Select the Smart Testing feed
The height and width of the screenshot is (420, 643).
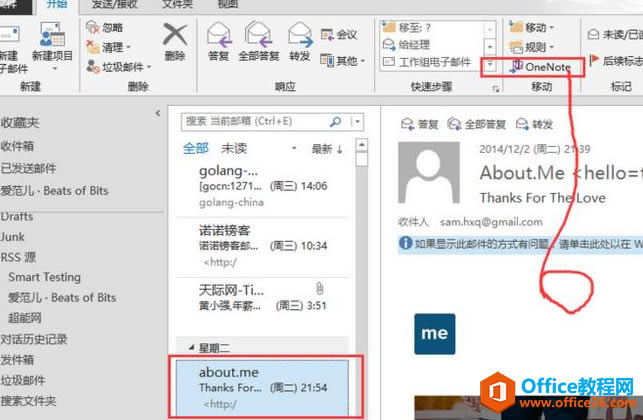coord(44,277)
